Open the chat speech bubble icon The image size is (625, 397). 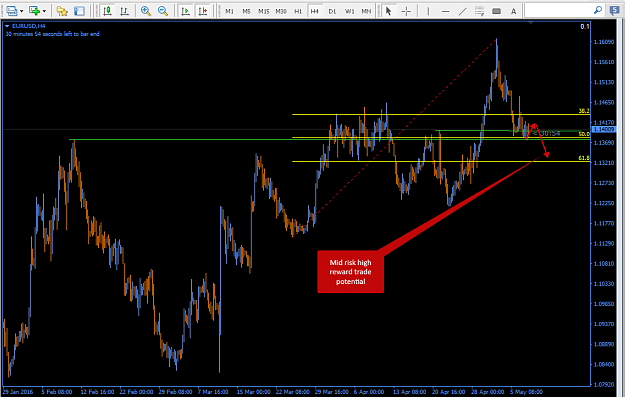coord(614,11)
